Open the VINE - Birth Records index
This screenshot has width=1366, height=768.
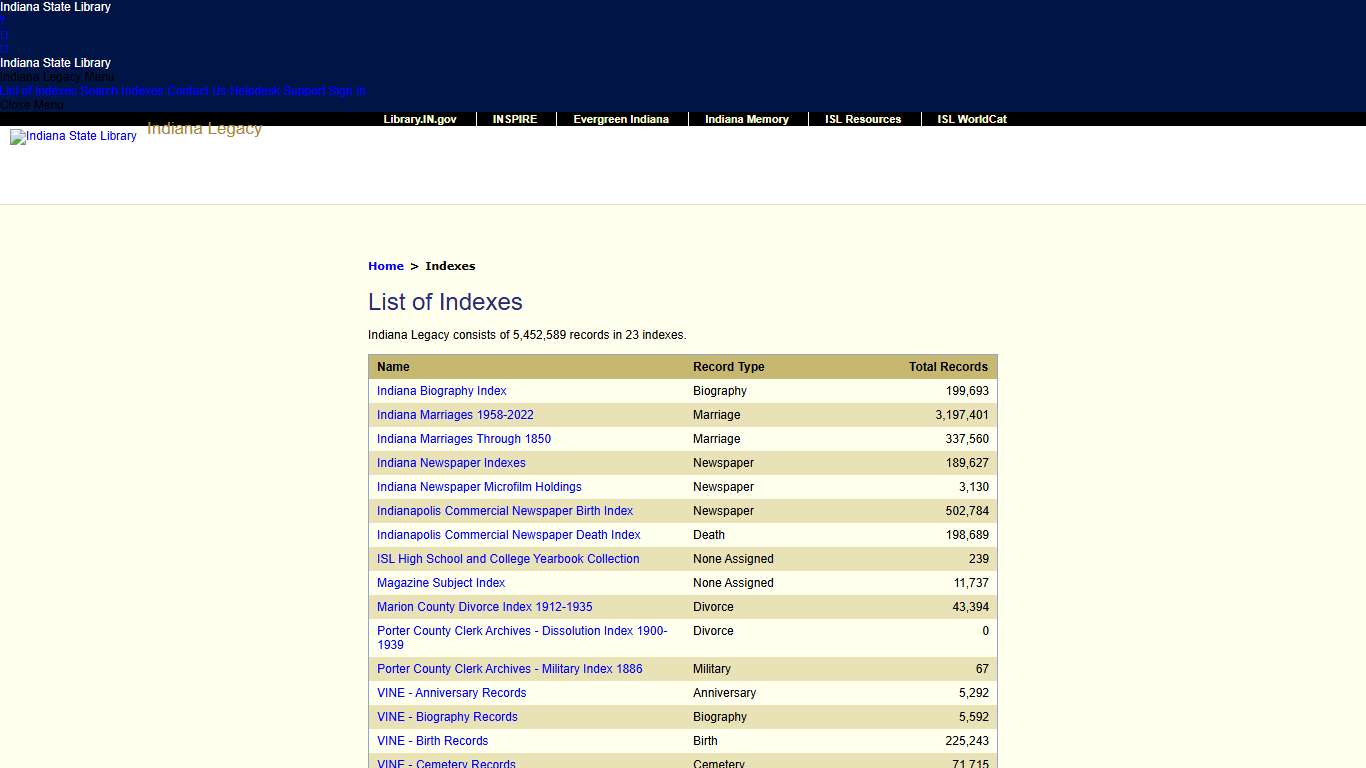coord(433,741)
